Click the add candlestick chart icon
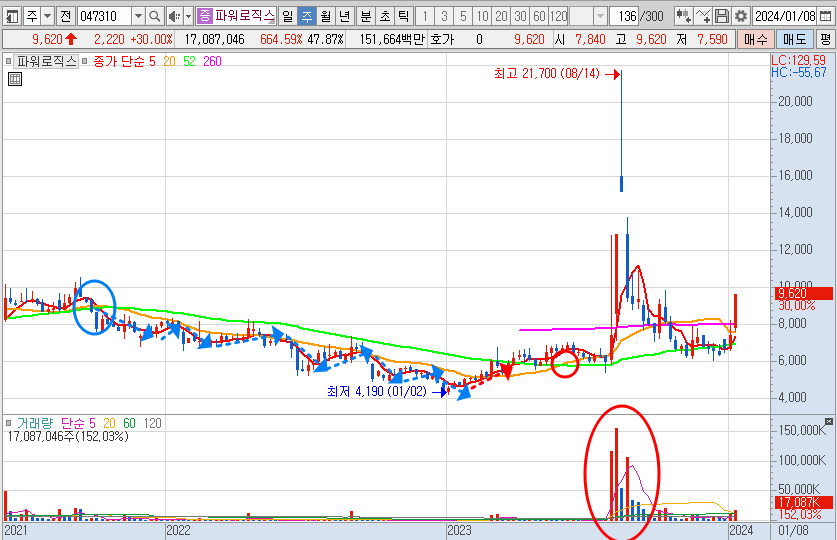The width and height of the screenshot is (837, 540). click(x=684, y=16)
